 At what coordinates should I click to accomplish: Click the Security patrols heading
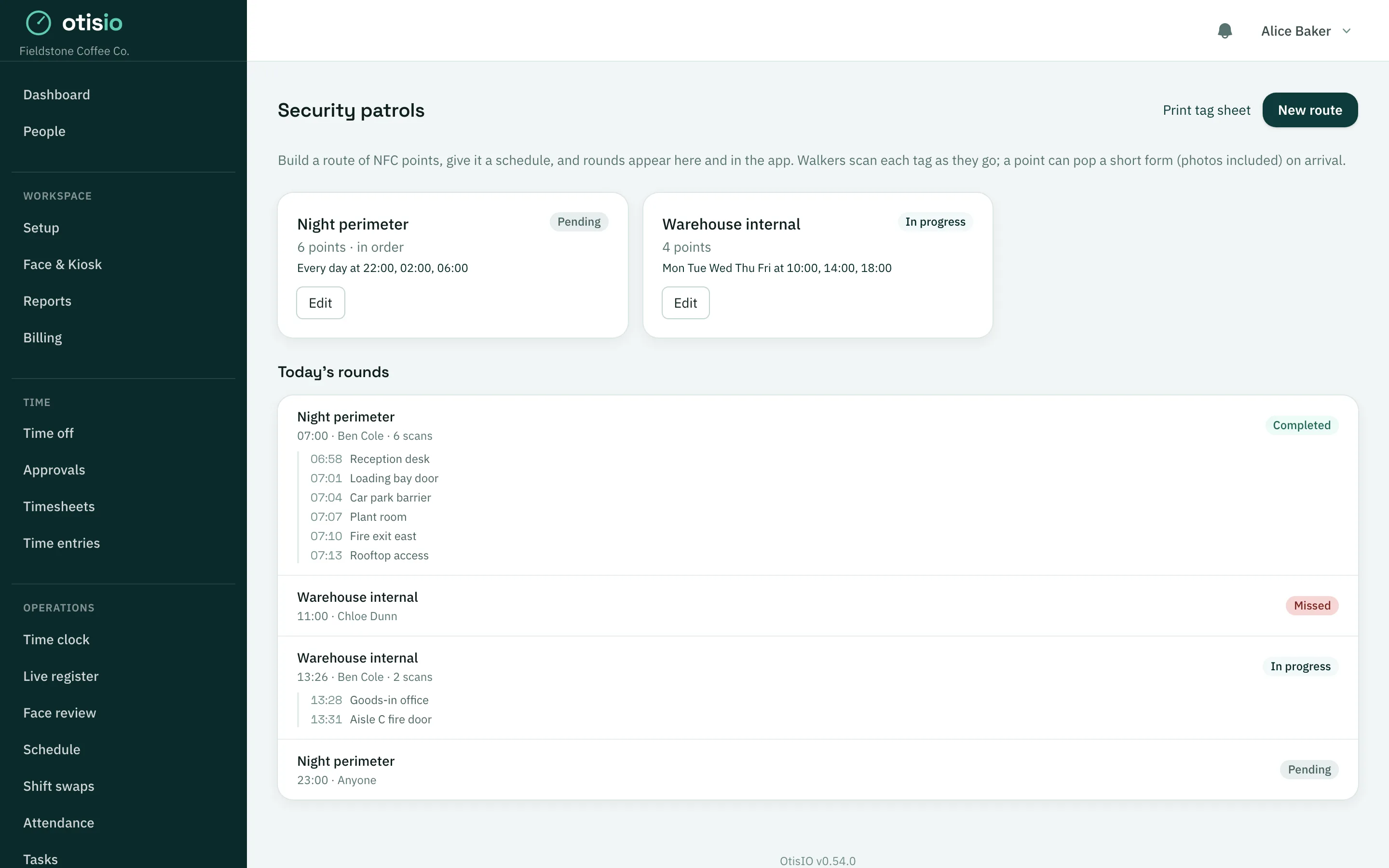click(351, 110)
